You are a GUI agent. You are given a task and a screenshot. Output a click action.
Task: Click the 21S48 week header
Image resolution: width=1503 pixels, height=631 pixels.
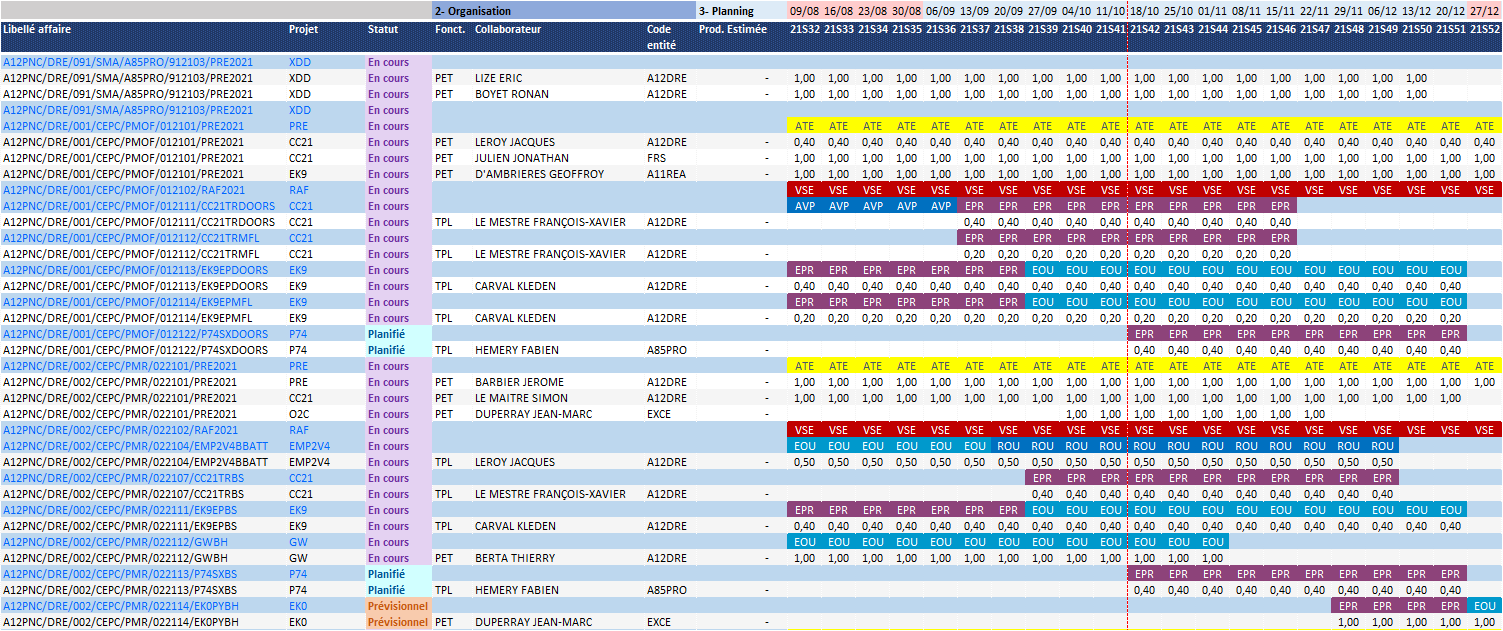tap(1349, 29)
